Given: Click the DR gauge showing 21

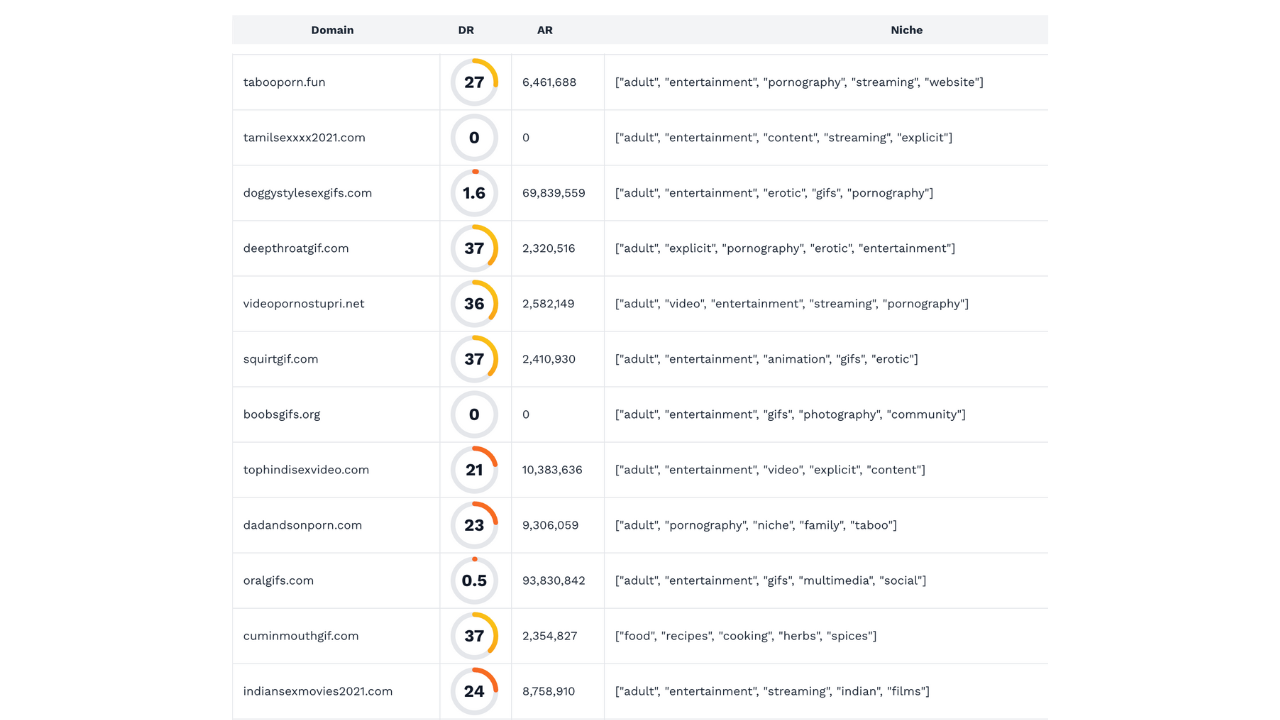Looking at the screenshot, I should 474,469.
